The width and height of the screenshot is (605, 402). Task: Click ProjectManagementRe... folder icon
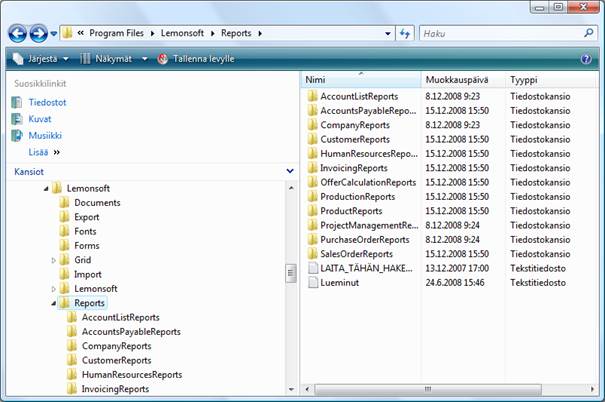(x=313, y=225)
